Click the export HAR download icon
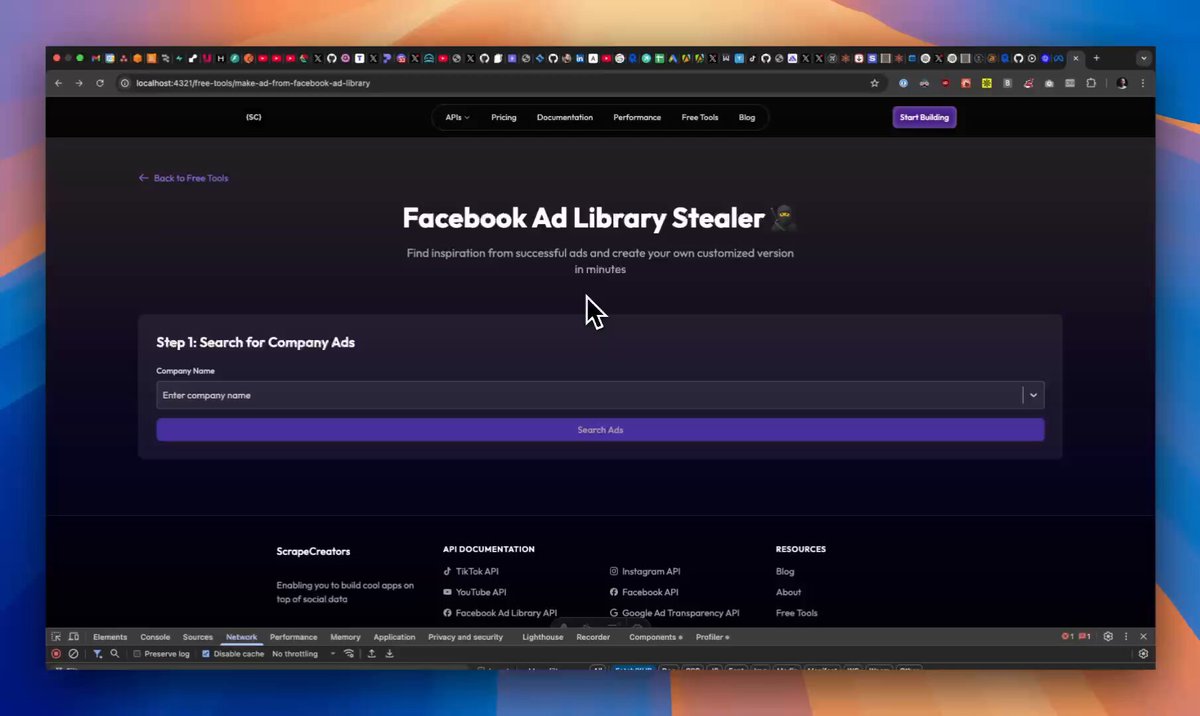Screen dimensions: 1200x716 [x=390, y=654]
